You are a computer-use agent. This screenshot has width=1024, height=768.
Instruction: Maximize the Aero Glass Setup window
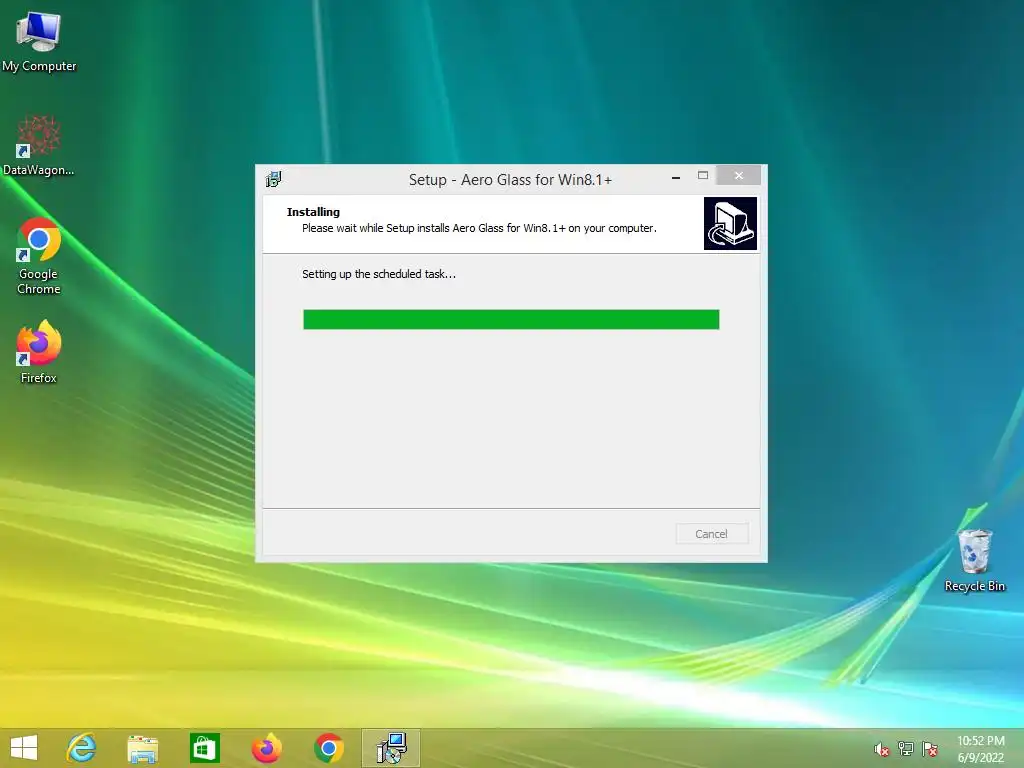[703, 176]
